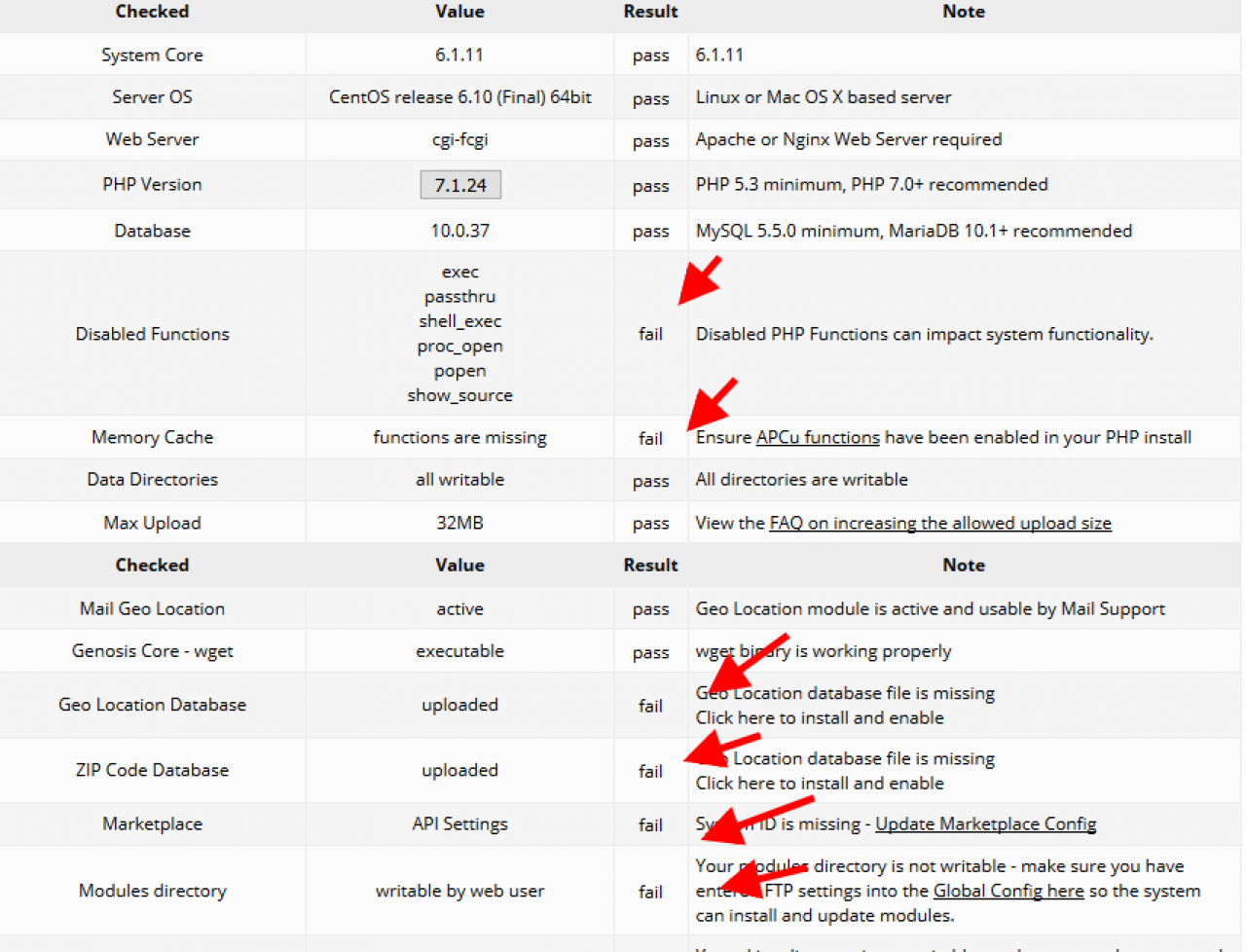Select the Genosis Core - wget label
Viewport: 1246px width, 952px height.
152,650
